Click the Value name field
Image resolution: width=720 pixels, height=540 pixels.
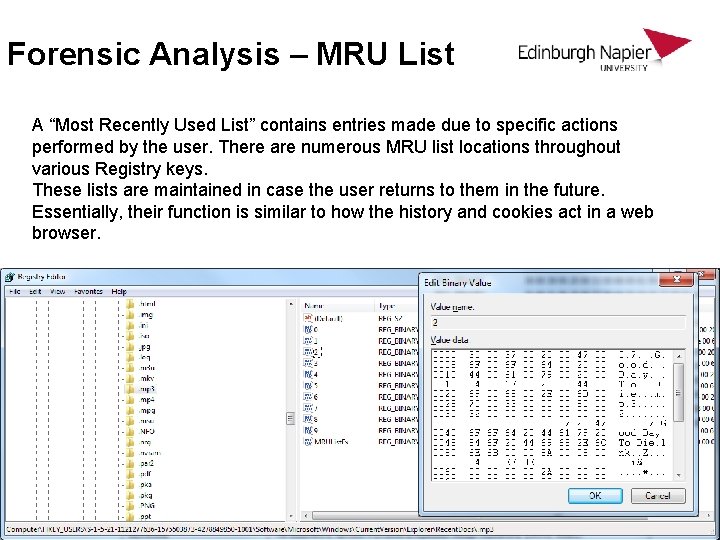pyautogui.click(x=558, y=322)
